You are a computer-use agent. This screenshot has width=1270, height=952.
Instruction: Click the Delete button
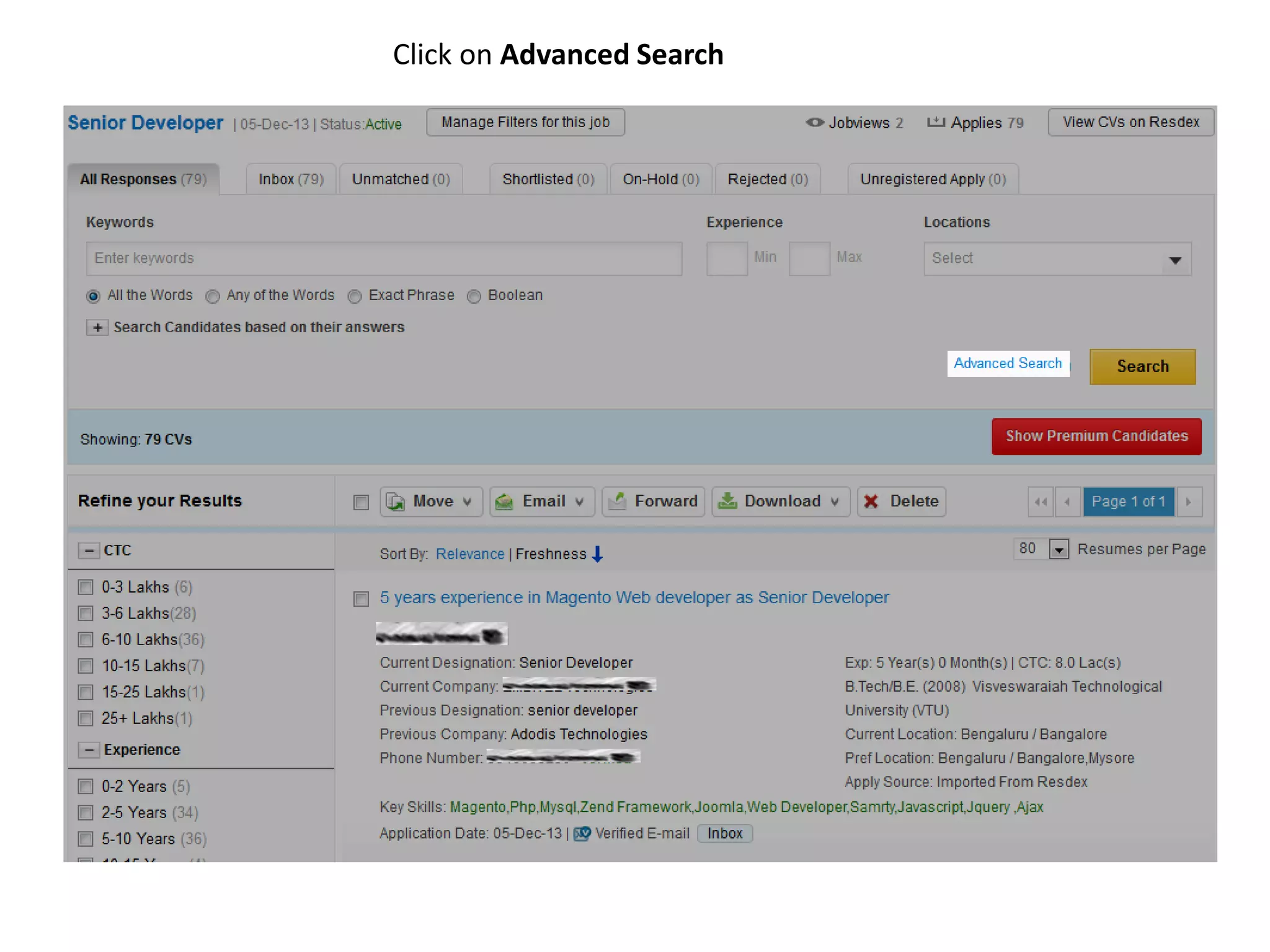[x=902, y=501]
